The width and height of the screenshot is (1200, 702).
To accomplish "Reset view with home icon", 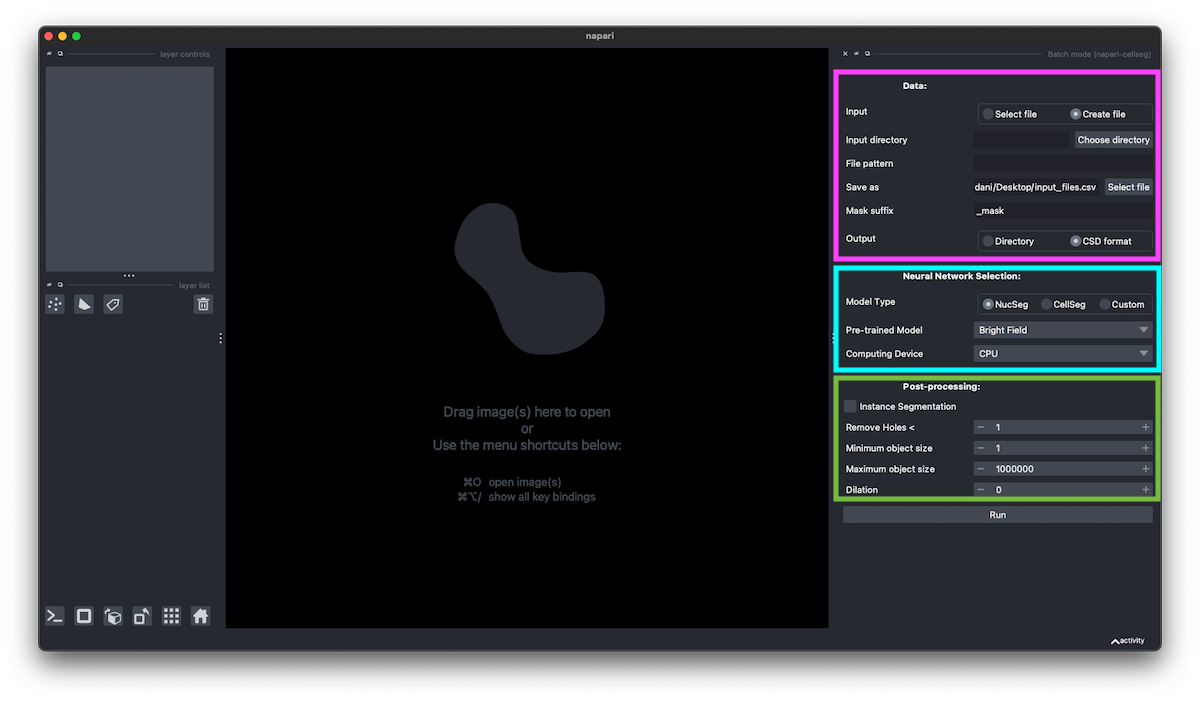I will point(200,616).
